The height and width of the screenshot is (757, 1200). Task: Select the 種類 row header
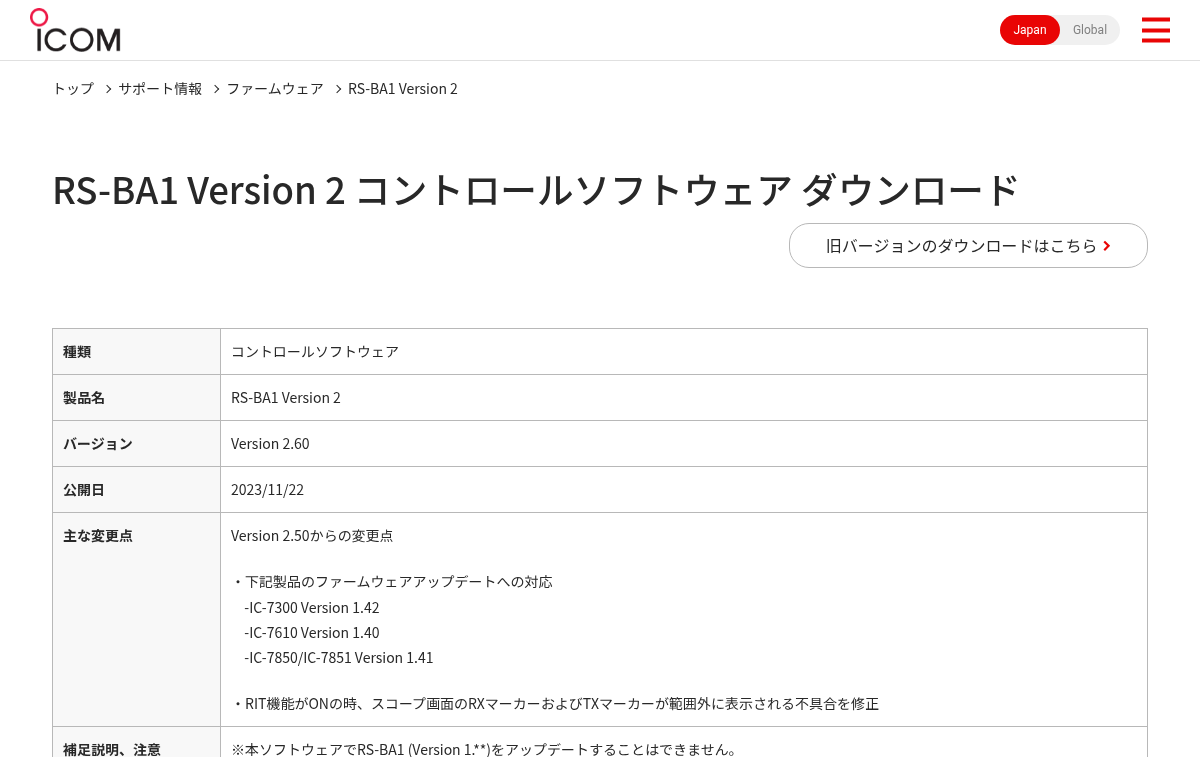tap(137, 352)
